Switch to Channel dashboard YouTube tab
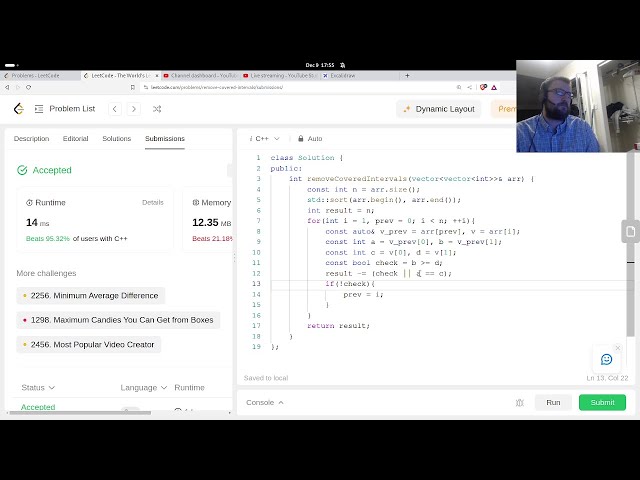Viewport: 640px width, 480px height. pyautogui.click(x=200, y=76)
